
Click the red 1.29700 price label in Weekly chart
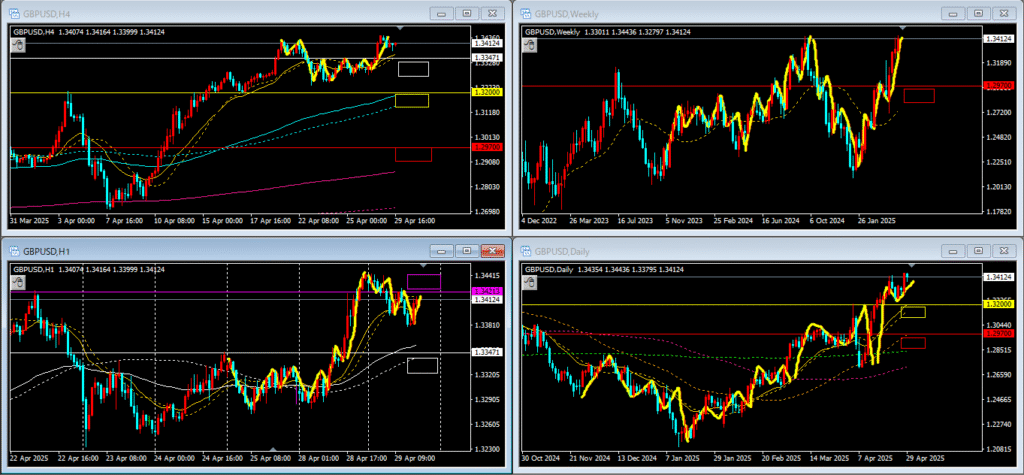pos(998,86)
